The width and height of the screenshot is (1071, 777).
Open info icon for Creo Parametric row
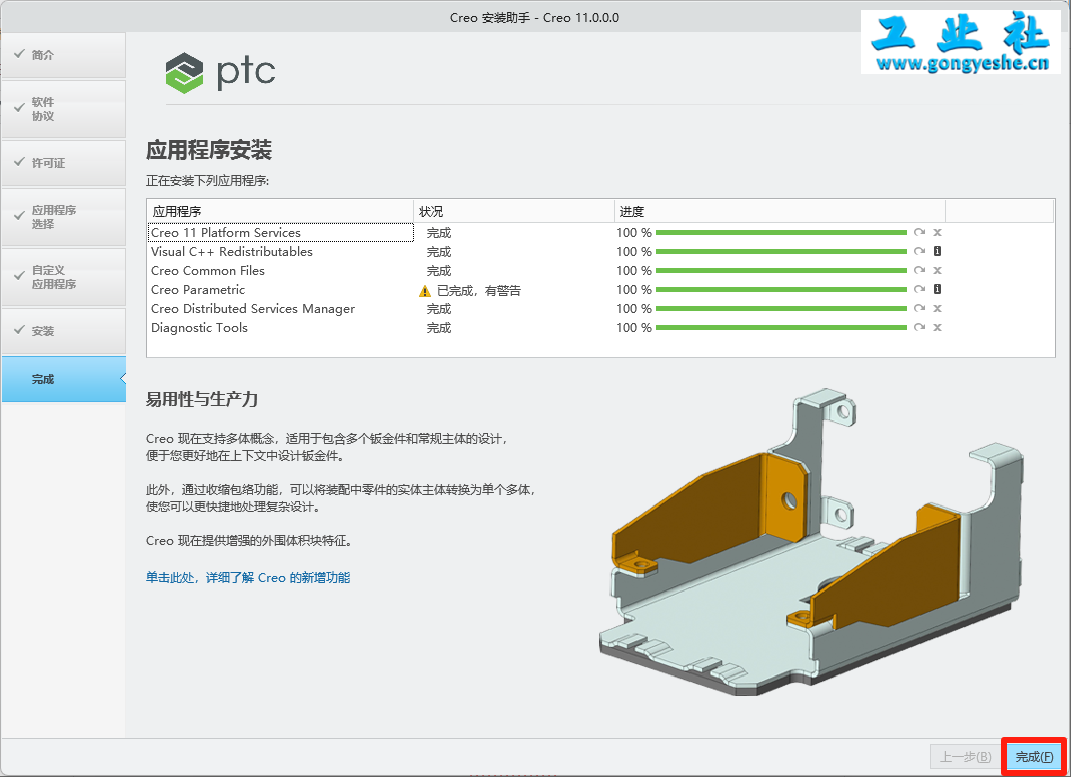click(x=938, y=289)
